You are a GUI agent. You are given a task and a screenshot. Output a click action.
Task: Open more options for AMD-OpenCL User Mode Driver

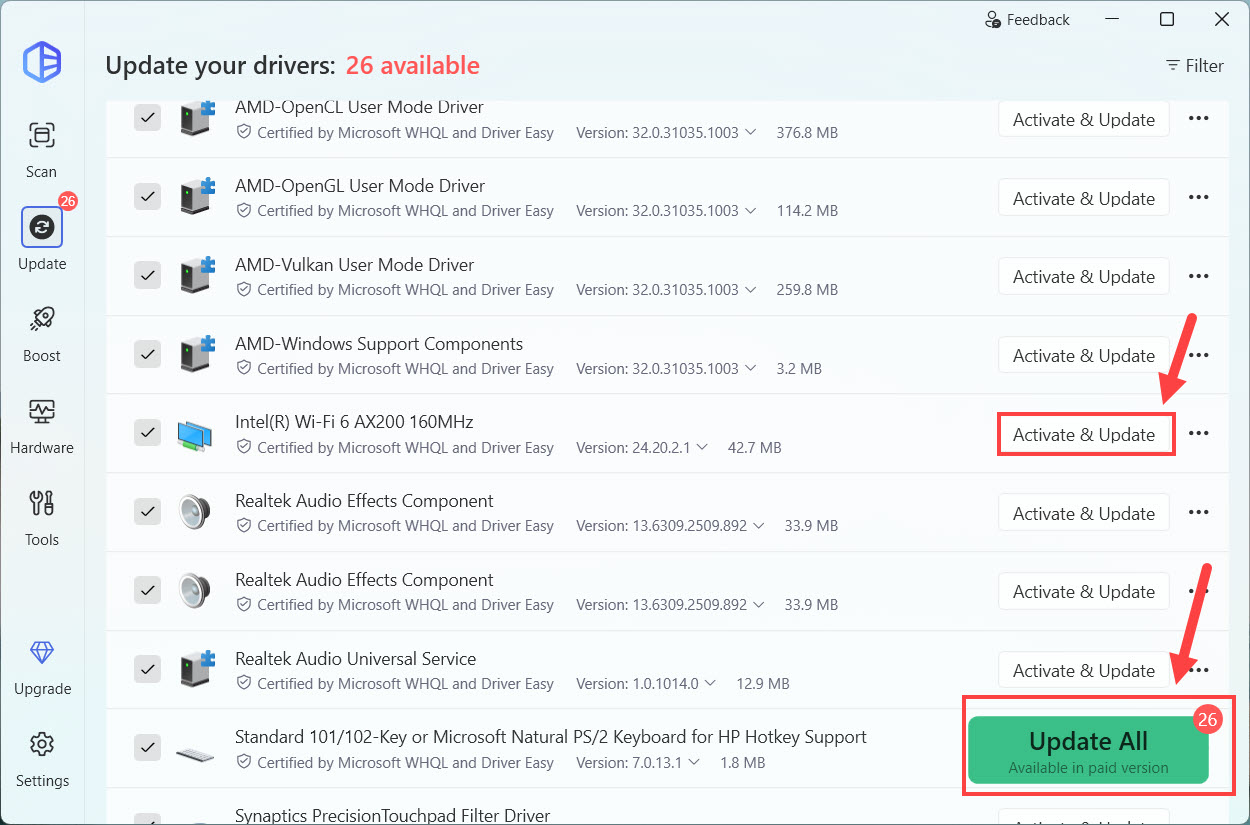tap(1199, 118)
